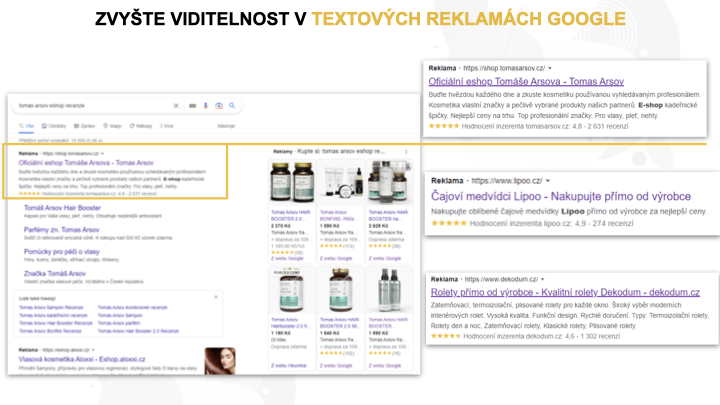Click star rating 'dekodum.cz: 4,6 - 1 302 recenzí'
The image size is (720, 405).
pyautogui.click(x=525, y=336)
